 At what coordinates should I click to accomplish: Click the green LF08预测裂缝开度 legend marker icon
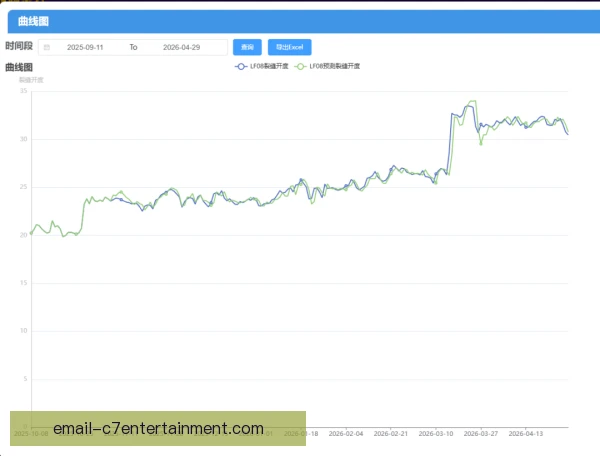tap(300, 66)
